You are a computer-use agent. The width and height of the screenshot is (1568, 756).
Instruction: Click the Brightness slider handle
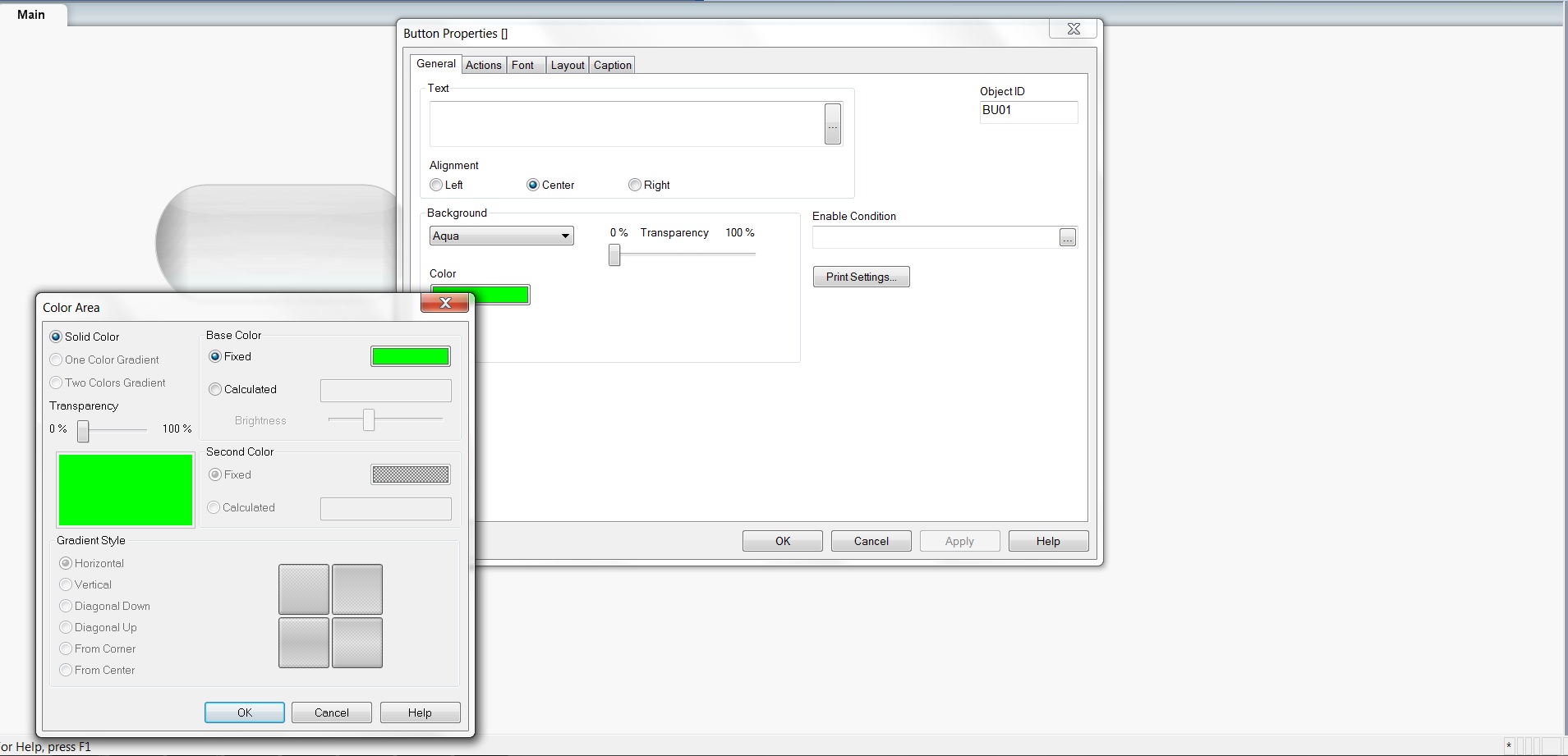(369, 419)
